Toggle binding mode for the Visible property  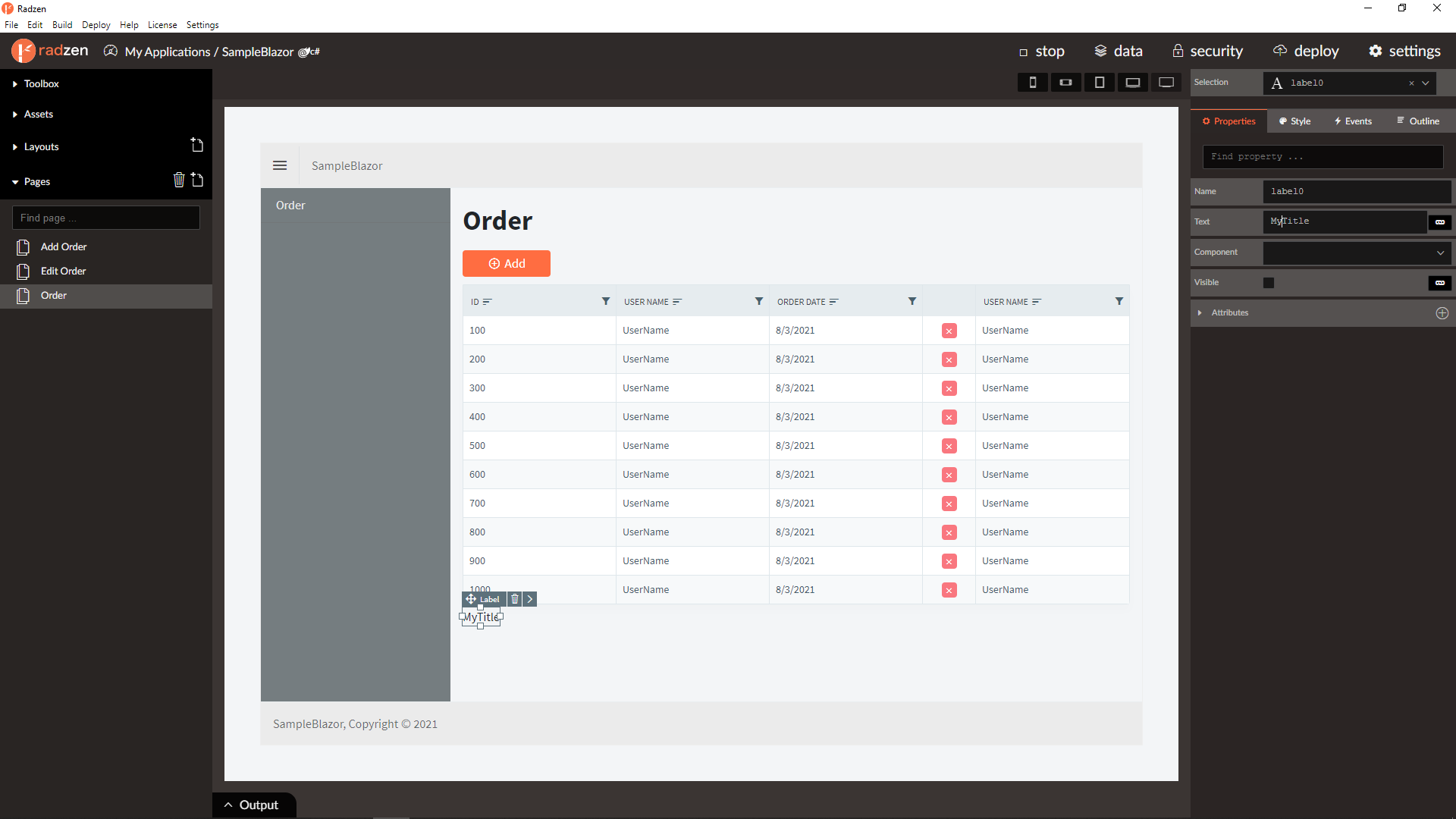1439,283
